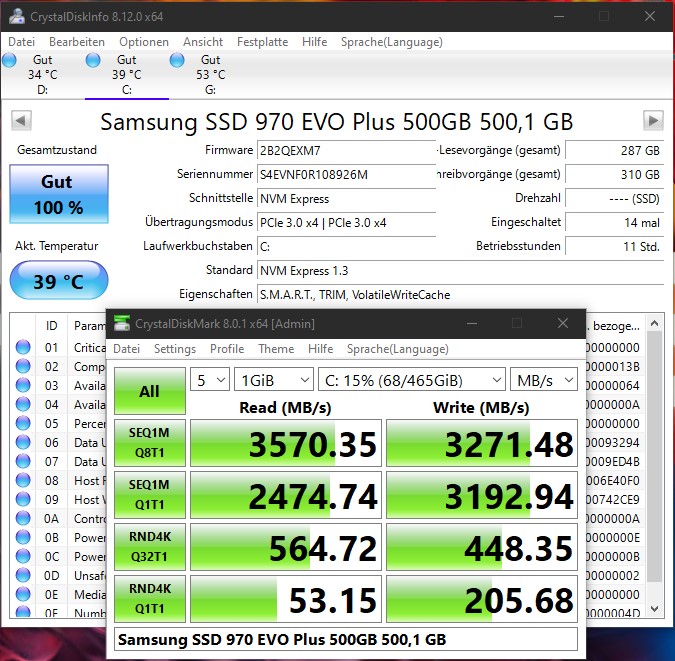The height and width of the screenshot is (661, 675).
Task: Open Ansicht menu in CrystalDiskInfo
Action: coord(203,42)
